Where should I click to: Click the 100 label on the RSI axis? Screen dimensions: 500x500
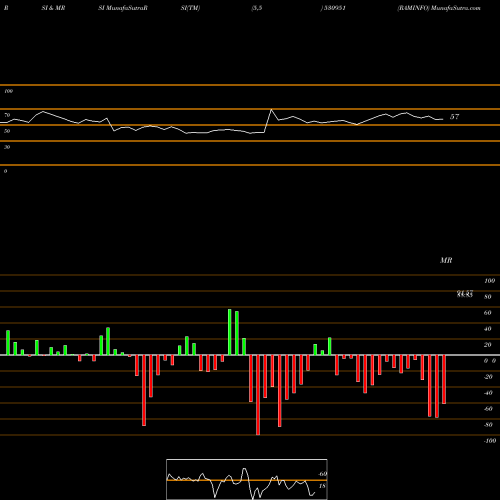coord(9,91)
